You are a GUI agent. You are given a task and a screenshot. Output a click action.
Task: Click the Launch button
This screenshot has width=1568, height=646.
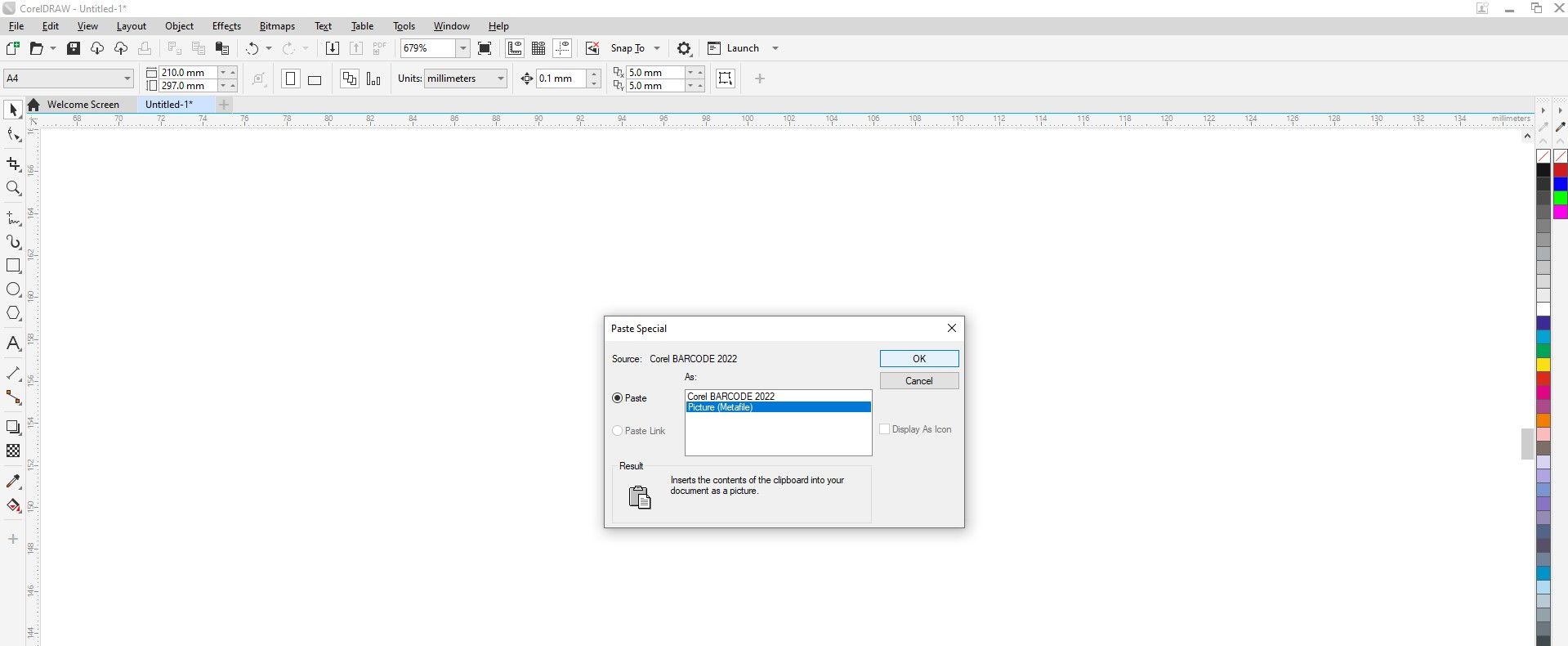pos(733,48)
